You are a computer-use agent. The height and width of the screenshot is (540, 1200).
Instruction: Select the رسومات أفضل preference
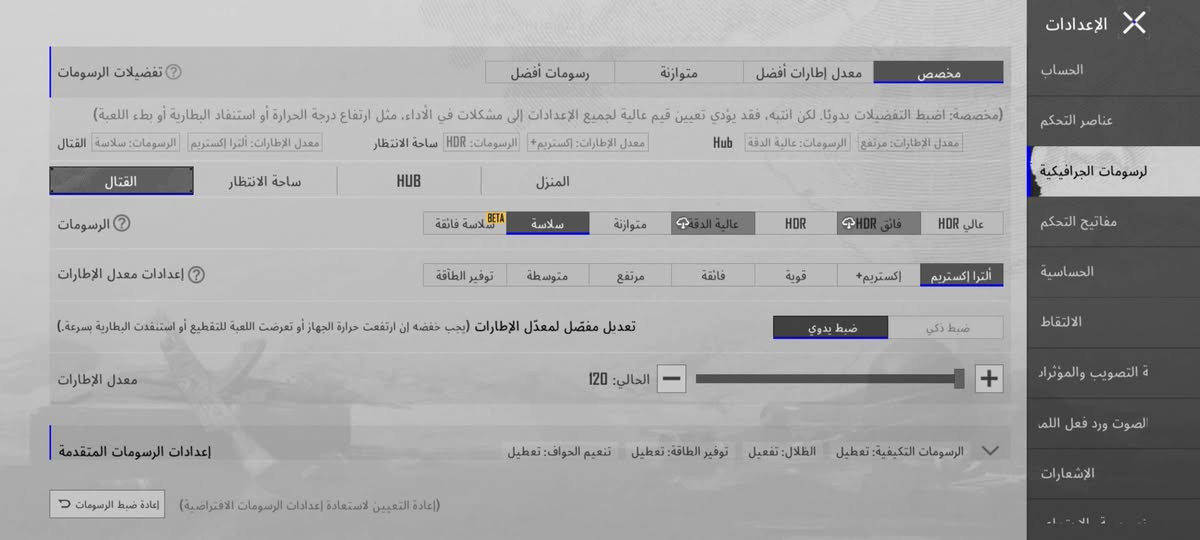(x=550, y=72)
